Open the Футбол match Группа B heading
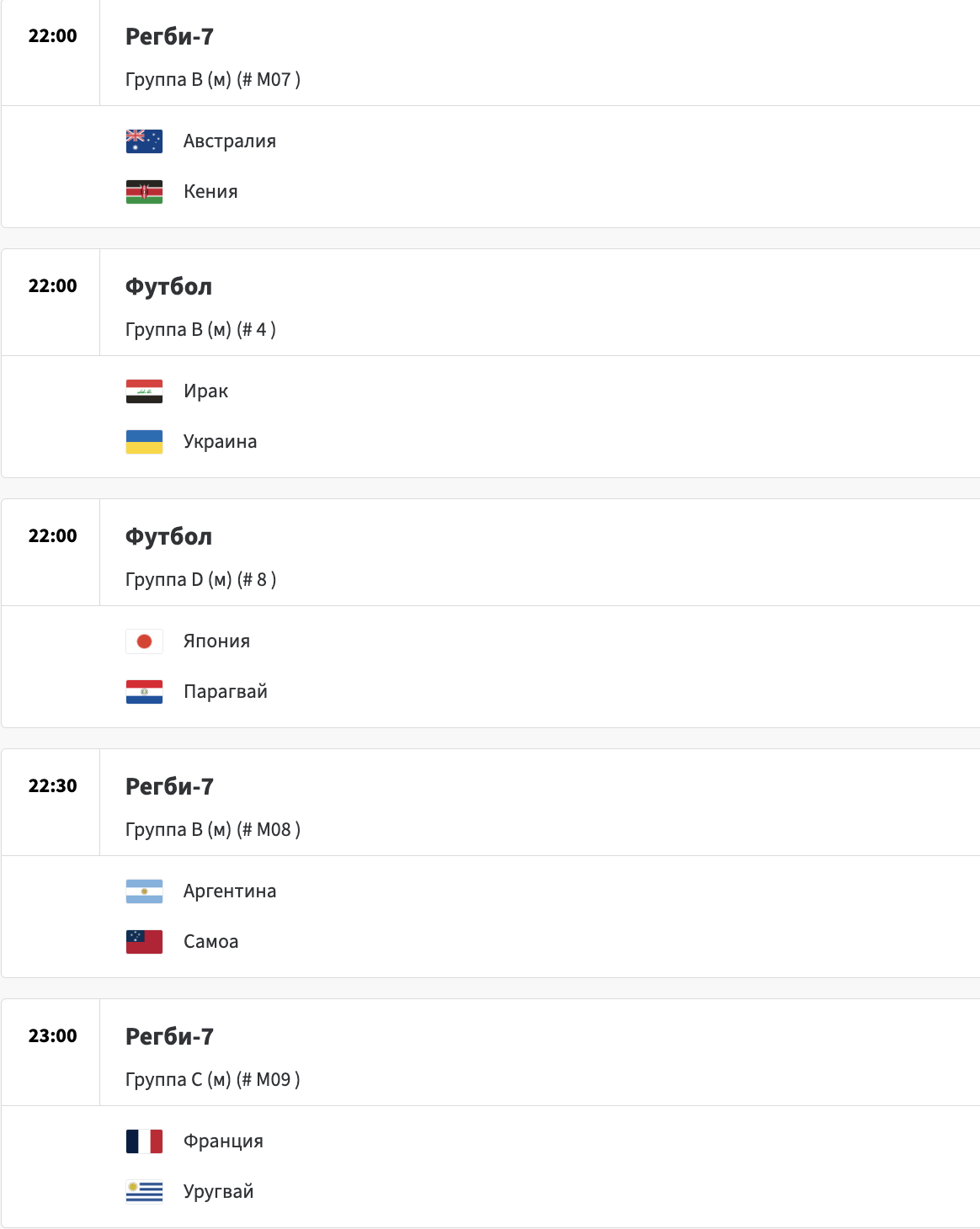This screenshot has width=980, height=1229. [168, 287]
